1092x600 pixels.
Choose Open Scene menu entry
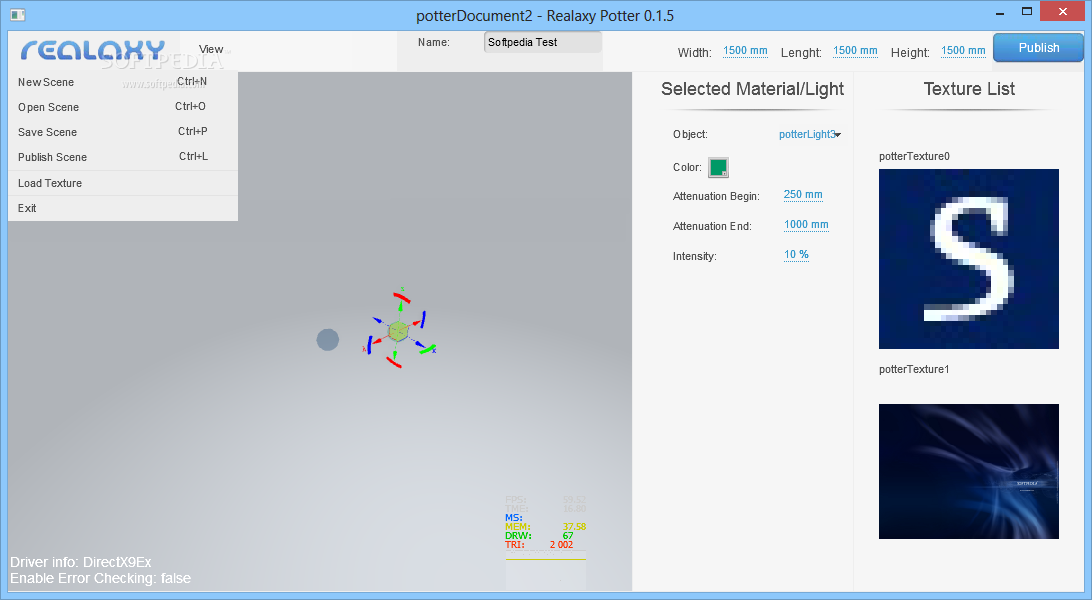click(x=123, y=107)
